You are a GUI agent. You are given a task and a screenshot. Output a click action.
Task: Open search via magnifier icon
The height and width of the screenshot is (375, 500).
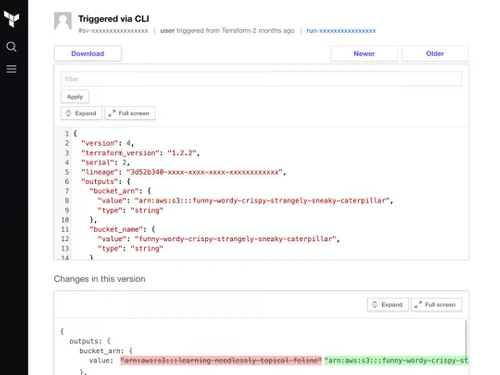point(11,47)
